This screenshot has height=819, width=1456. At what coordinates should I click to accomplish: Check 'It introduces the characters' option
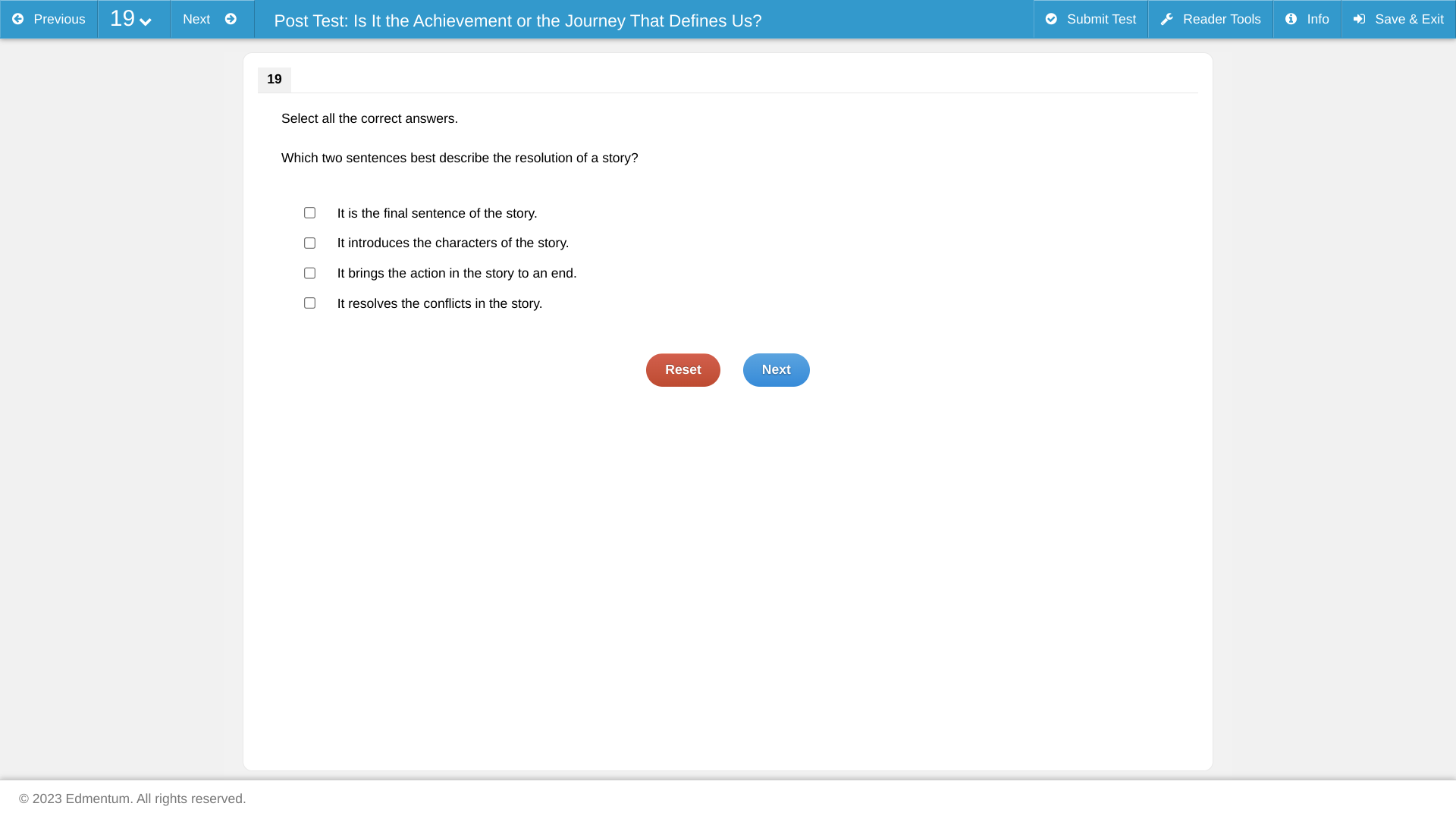click(x=309, y=243)
